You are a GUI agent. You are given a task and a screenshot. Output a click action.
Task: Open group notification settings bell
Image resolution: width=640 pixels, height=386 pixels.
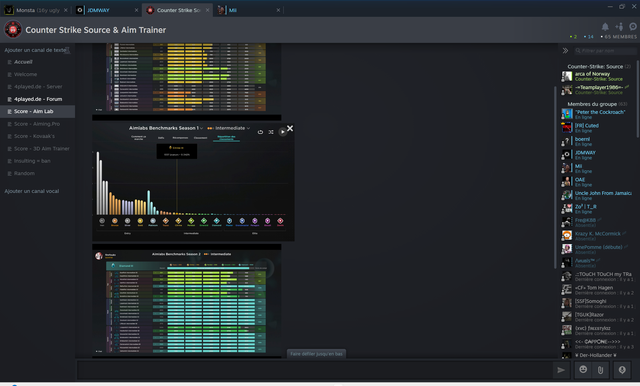605,27
